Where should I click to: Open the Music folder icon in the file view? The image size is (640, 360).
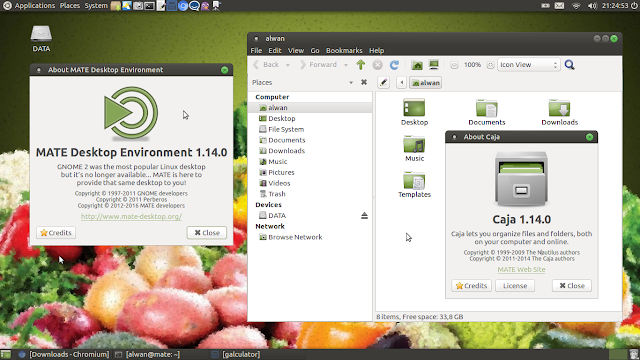(414, 148)
